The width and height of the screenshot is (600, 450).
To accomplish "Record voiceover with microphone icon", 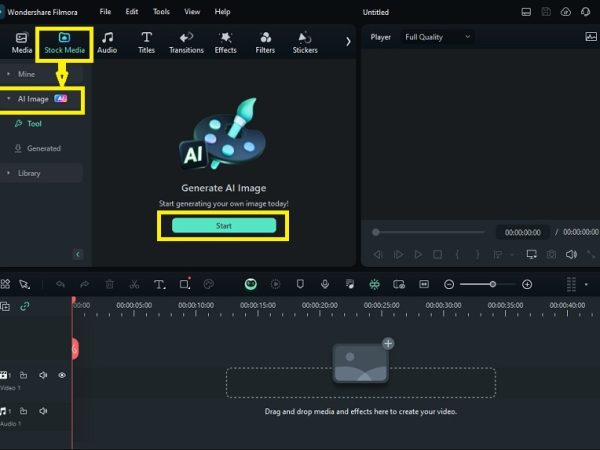I will pos(325,284).
